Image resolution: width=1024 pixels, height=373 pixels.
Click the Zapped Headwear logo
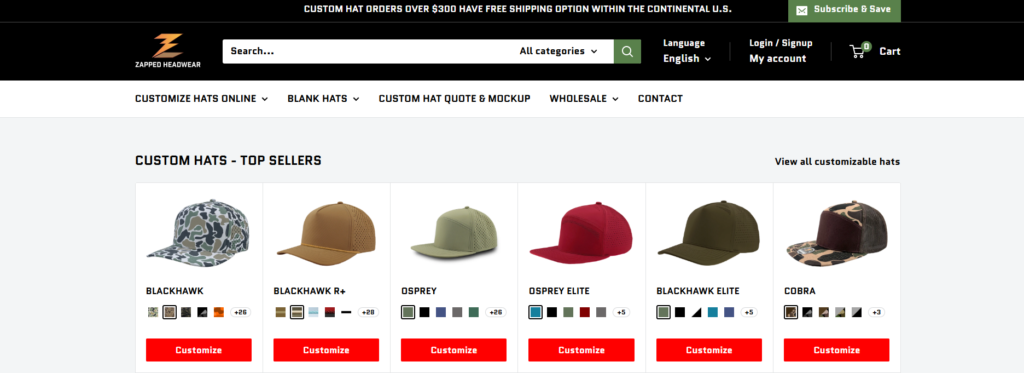pos(168,51)
